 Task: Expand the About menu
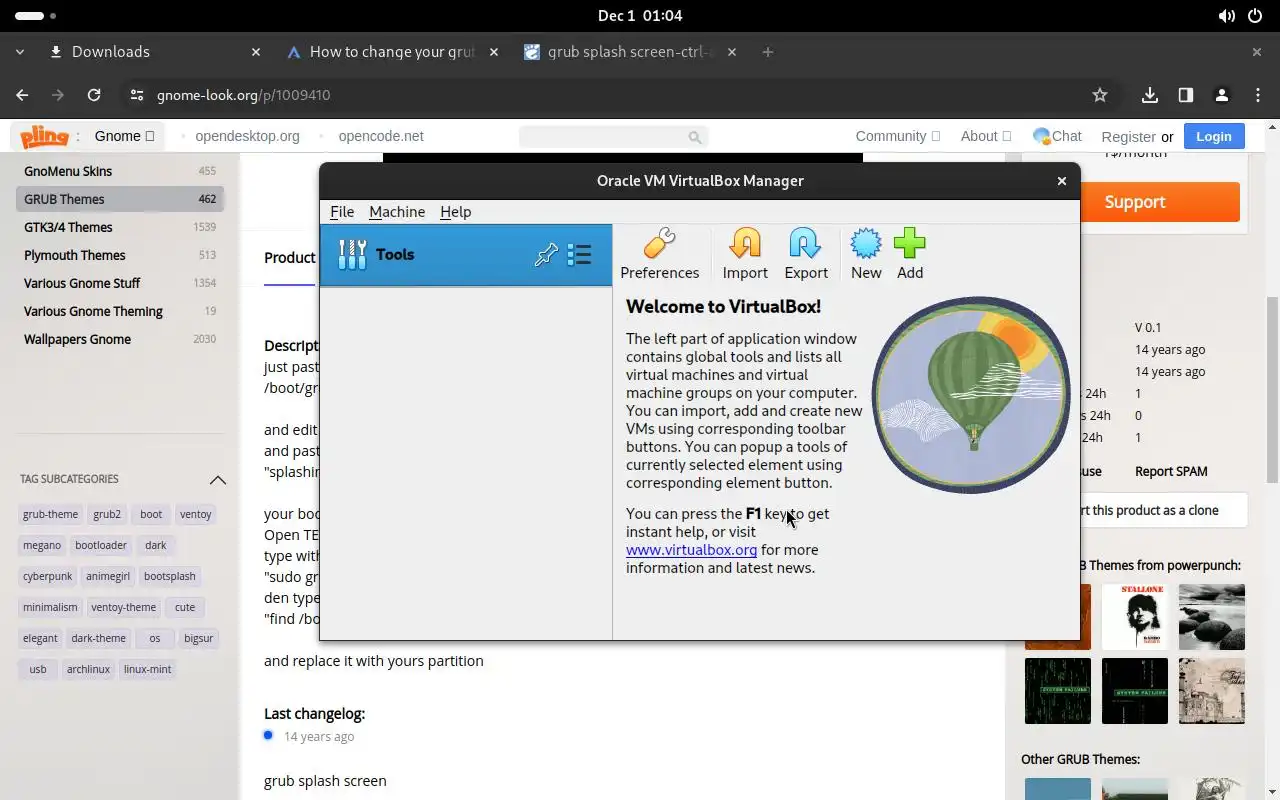pos(985,136)
